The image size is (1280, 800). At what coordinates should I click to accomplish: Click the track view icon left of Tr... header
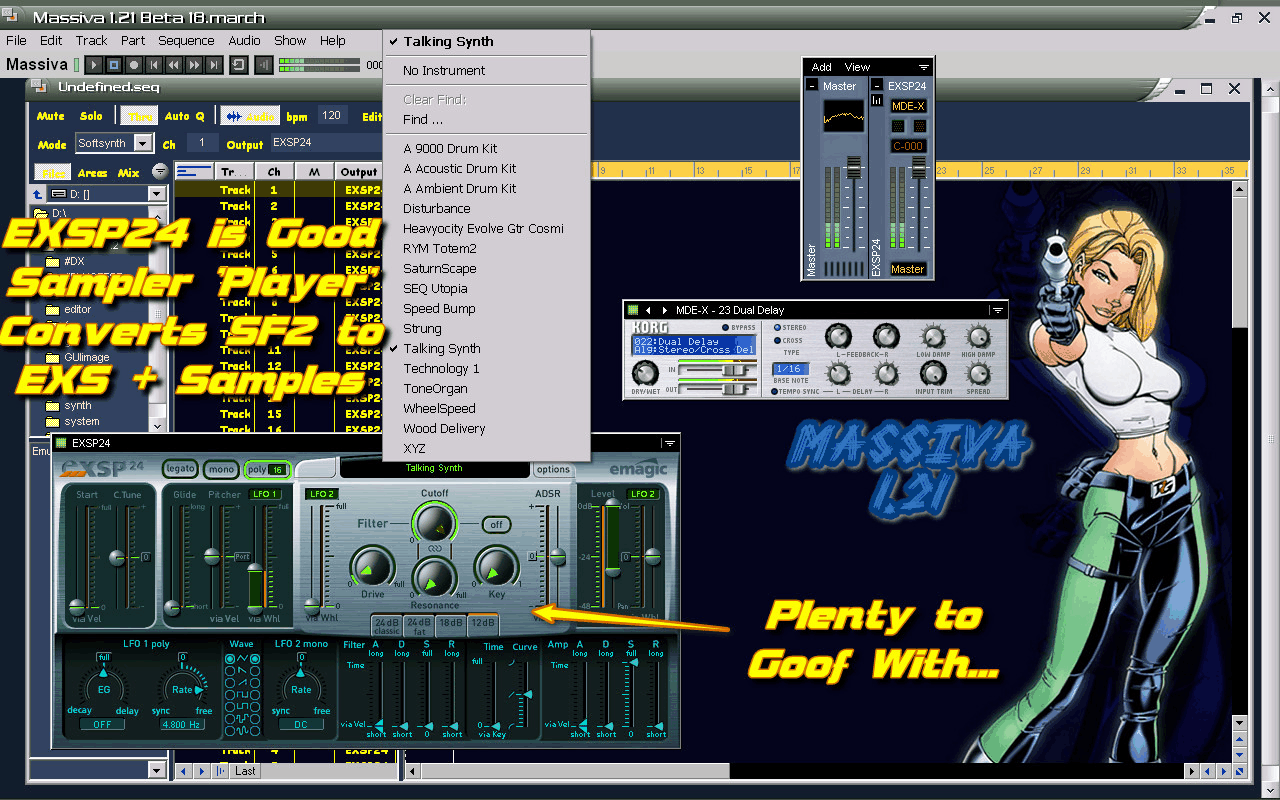pyautogui.click(x=194, y=172)
